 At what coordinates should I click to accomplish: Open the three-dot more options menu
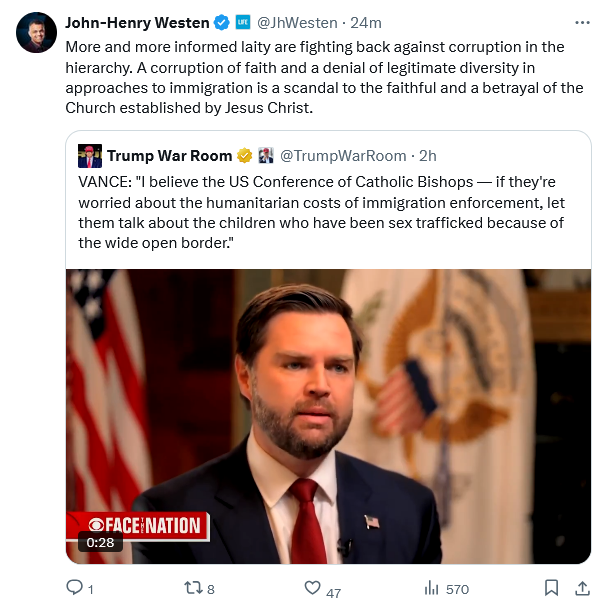tap(582, 22)
